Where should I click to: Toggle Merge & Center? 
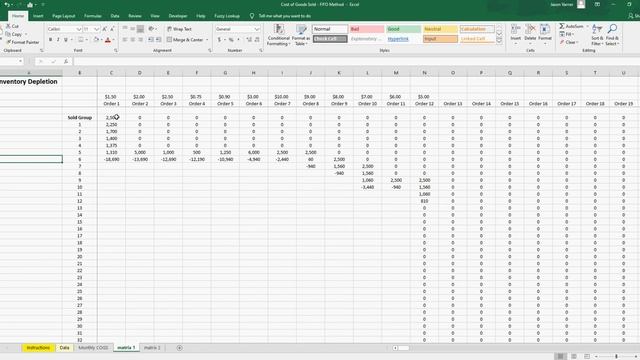pos(185,40)
